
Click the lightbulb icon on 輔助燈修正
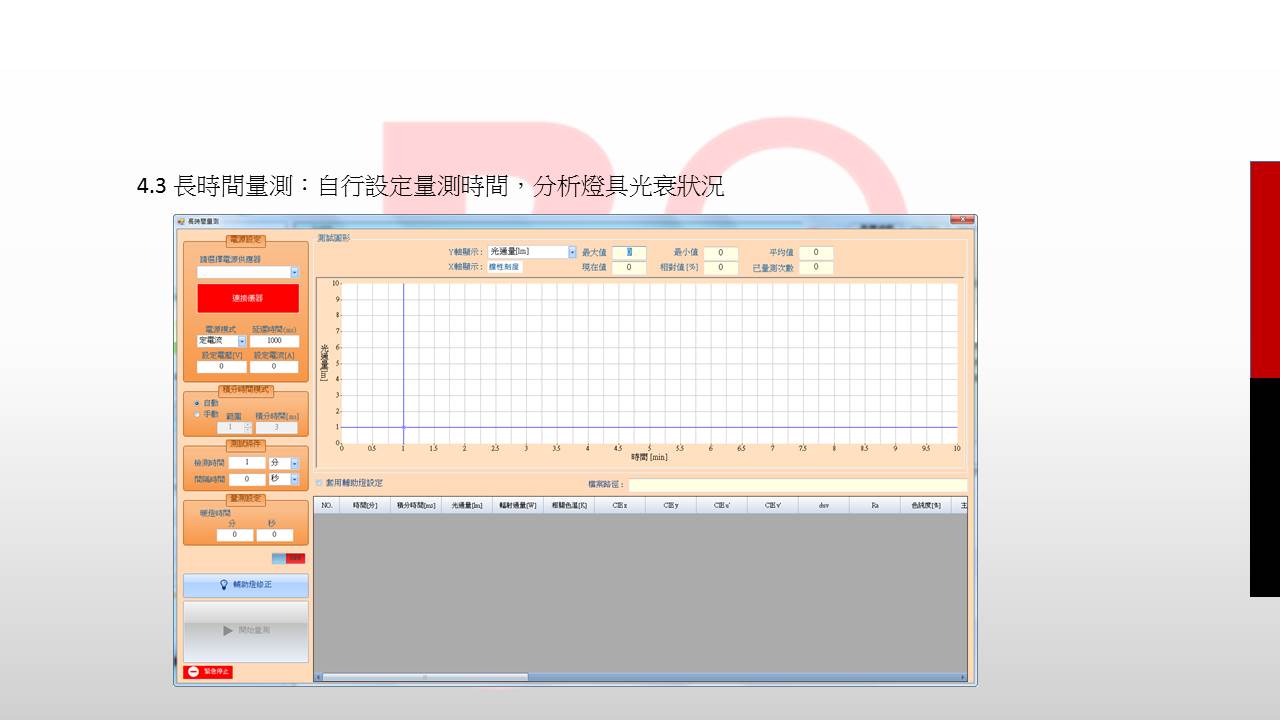(x=224, y=585)
